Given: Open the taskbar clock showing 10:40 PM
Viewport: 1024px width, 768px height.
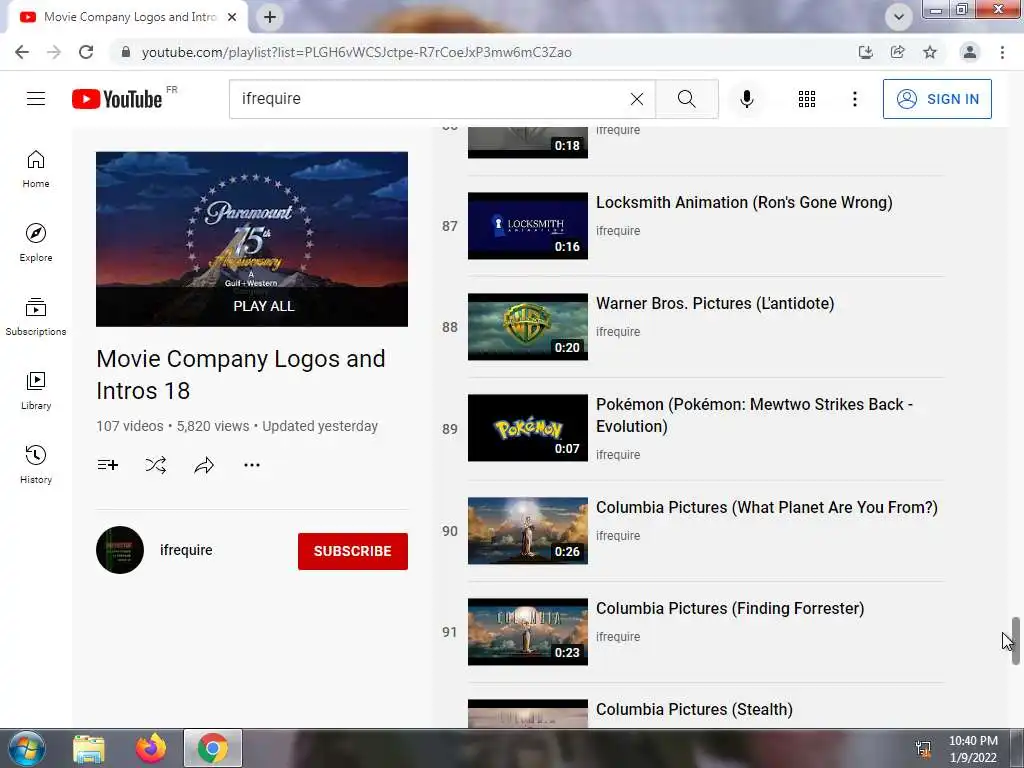Looking at the screenshot, I should [x=973, y=749].
